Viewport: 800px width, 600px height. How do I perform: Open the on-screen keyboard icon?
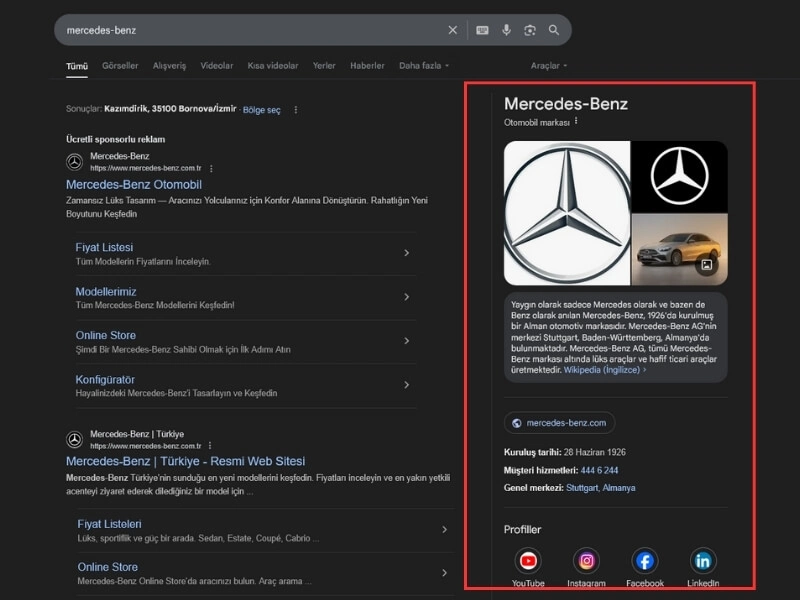pos(482,30)
